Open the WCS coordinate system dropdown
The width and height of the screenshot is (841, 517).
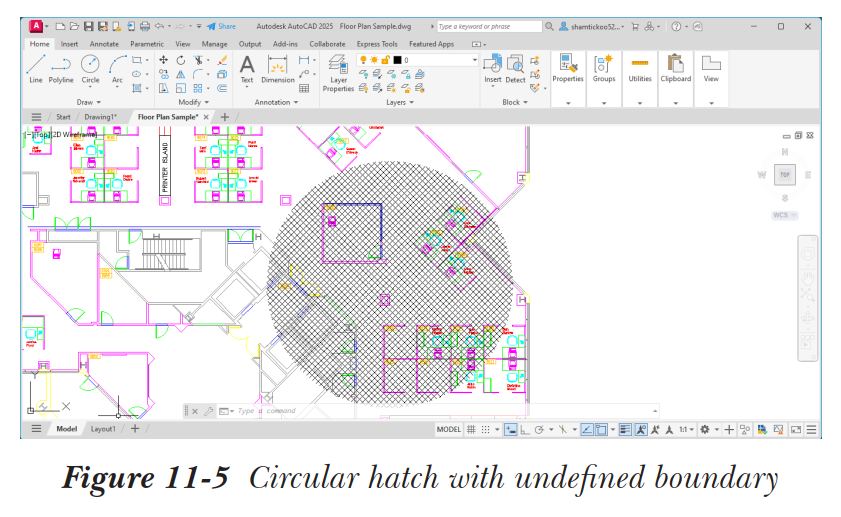click(x=785, y=215)
